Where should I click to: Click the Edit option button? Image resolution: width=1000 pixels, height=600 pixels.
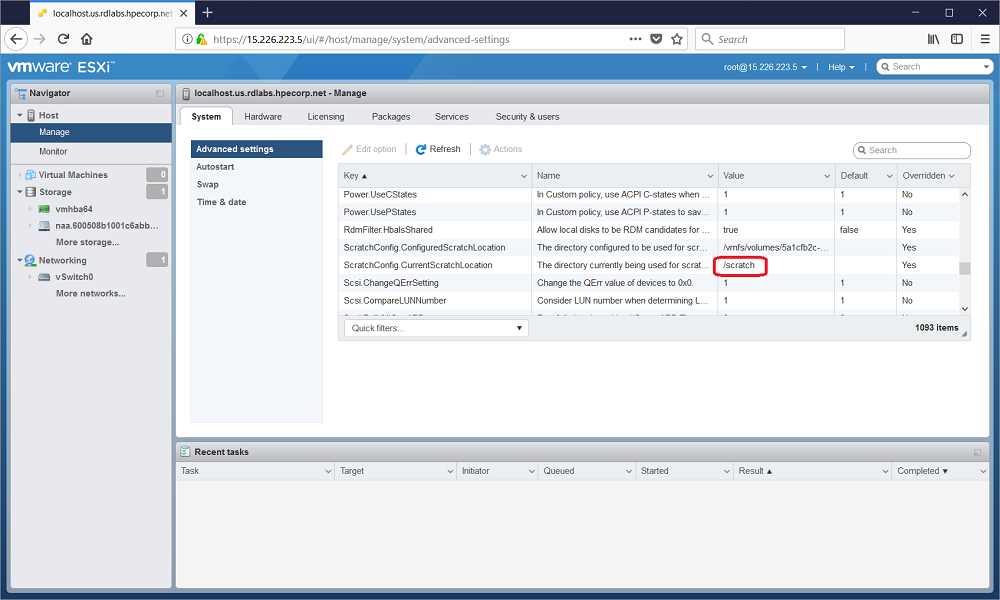pyautogui.click(x=369, y=149)
